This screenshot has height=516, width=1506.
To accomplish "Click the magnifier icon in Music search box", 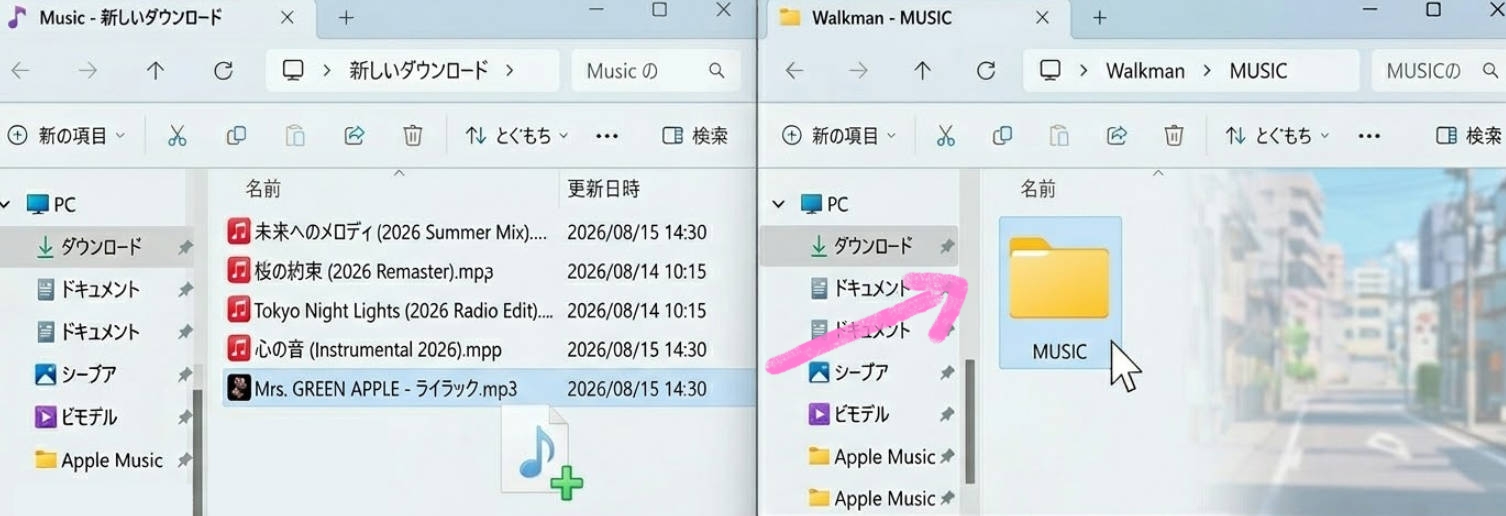I will (x=716, y=71).
